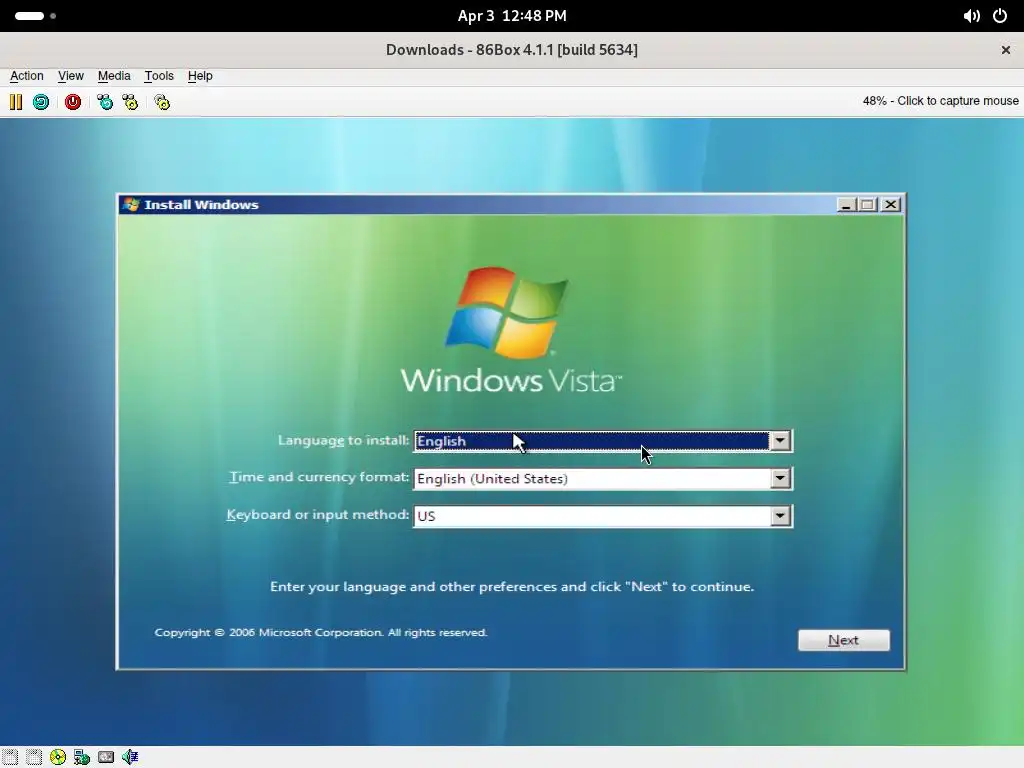Click the 'Keyboard or input method:' label
Screen dimensions: 1024x768
coord(317,515)
